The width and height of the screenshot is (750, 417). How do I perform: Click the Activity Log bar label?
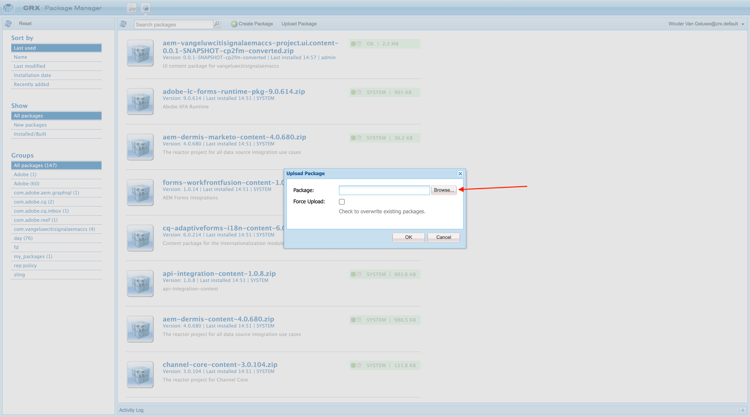131,410
